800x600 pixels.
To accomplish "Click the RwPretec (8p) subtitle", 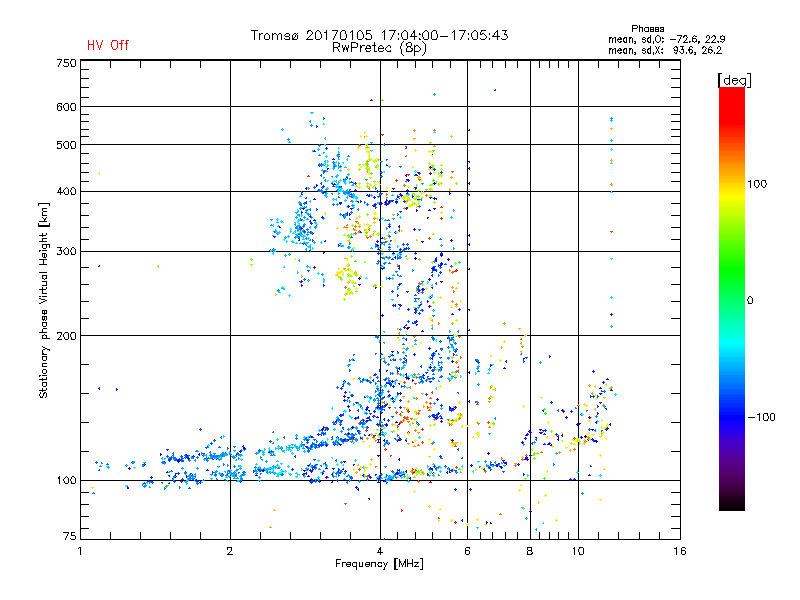I will pyautogui.click(x=379, y=48).
